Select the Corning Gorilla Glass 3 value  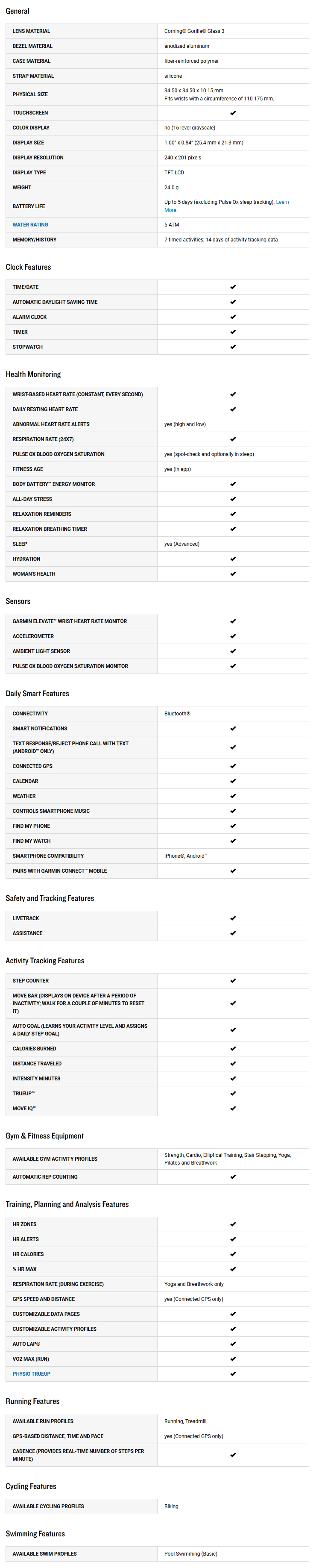coord(194,31)
